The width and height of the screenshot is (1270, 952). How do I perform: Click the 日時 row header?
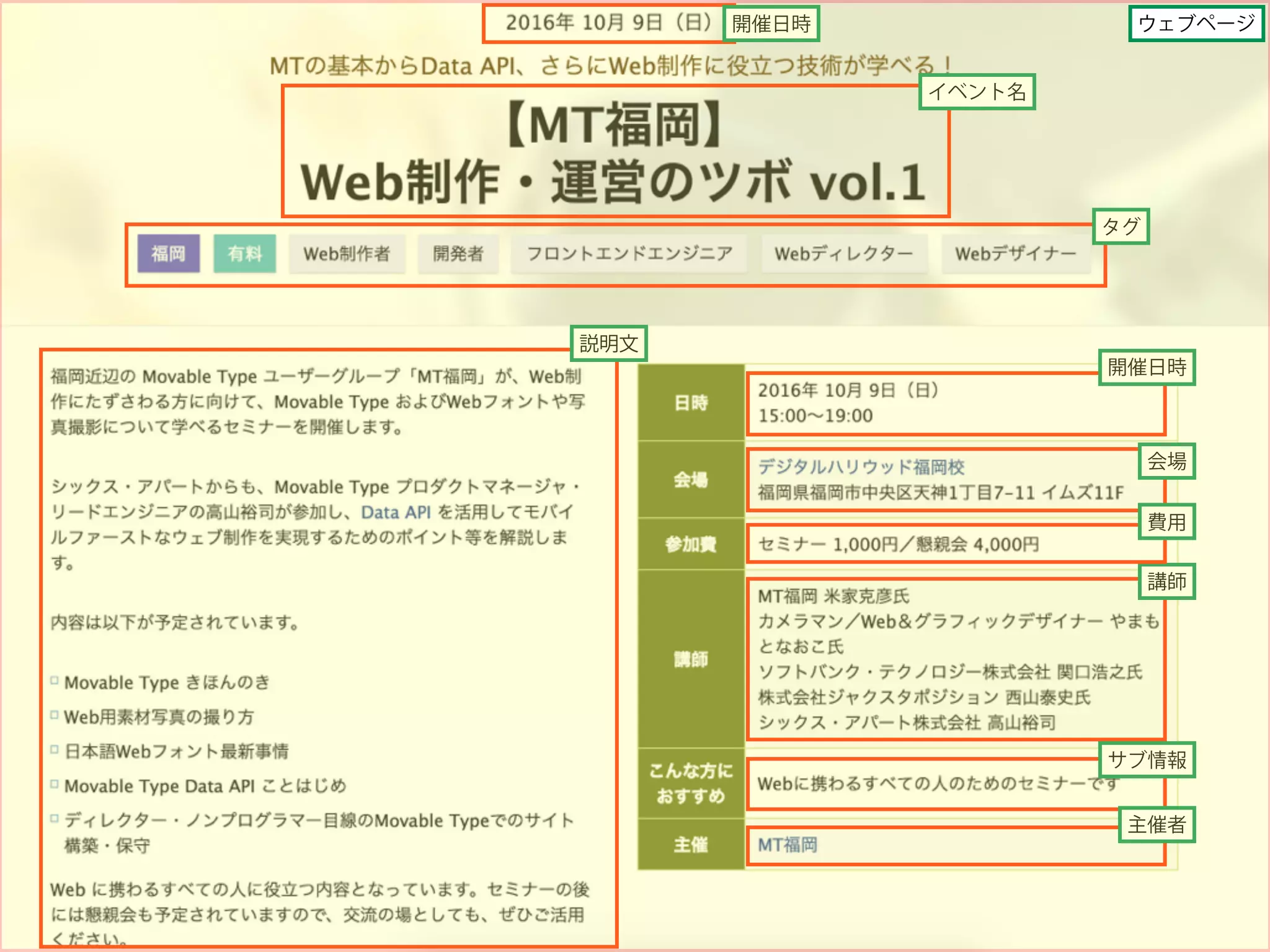click(691, 403)
